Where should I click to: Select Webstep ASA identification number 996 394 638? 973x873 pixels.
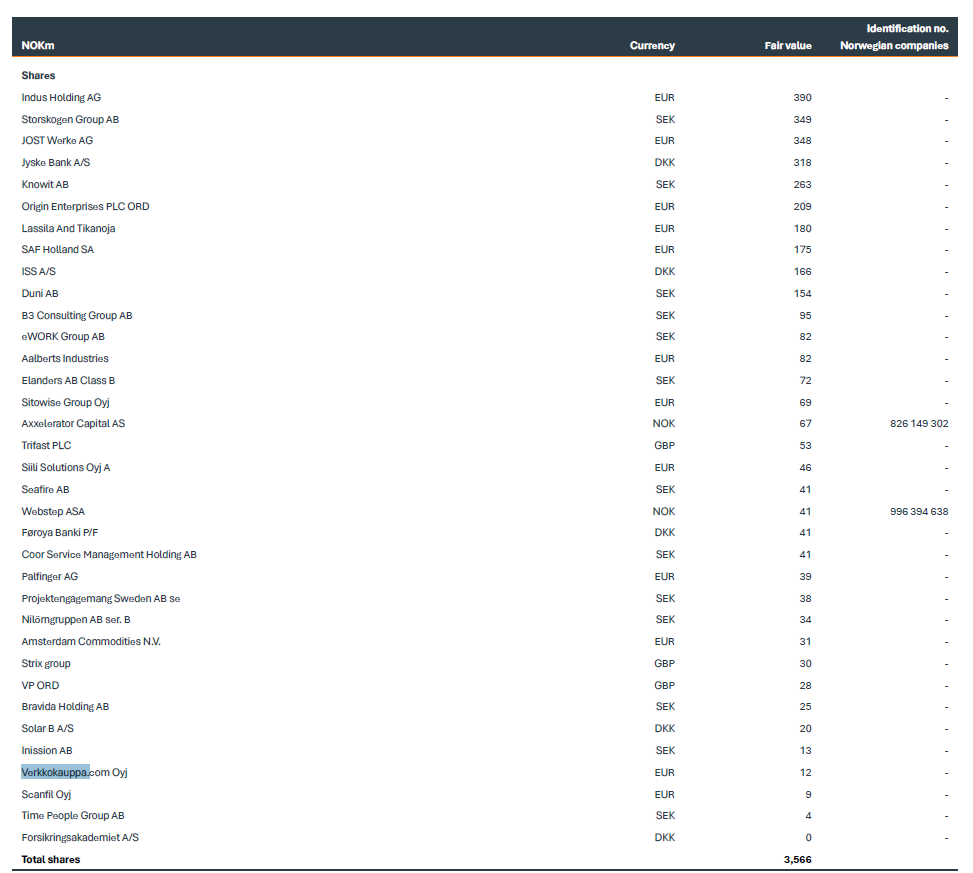(x=918, y=512)
